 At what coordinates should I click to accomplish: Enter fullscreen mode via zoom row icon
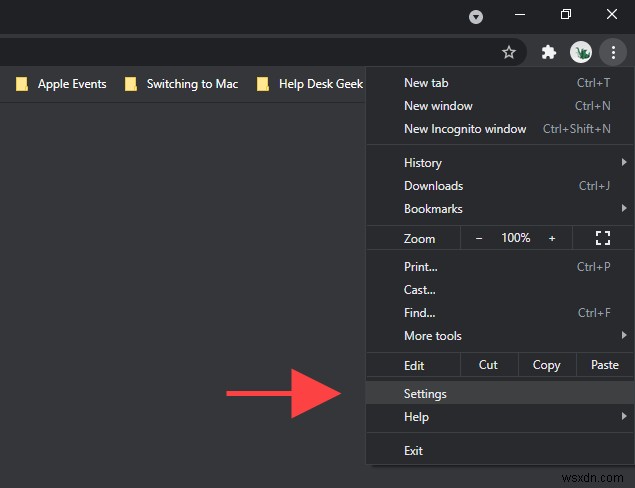[603, 238]
